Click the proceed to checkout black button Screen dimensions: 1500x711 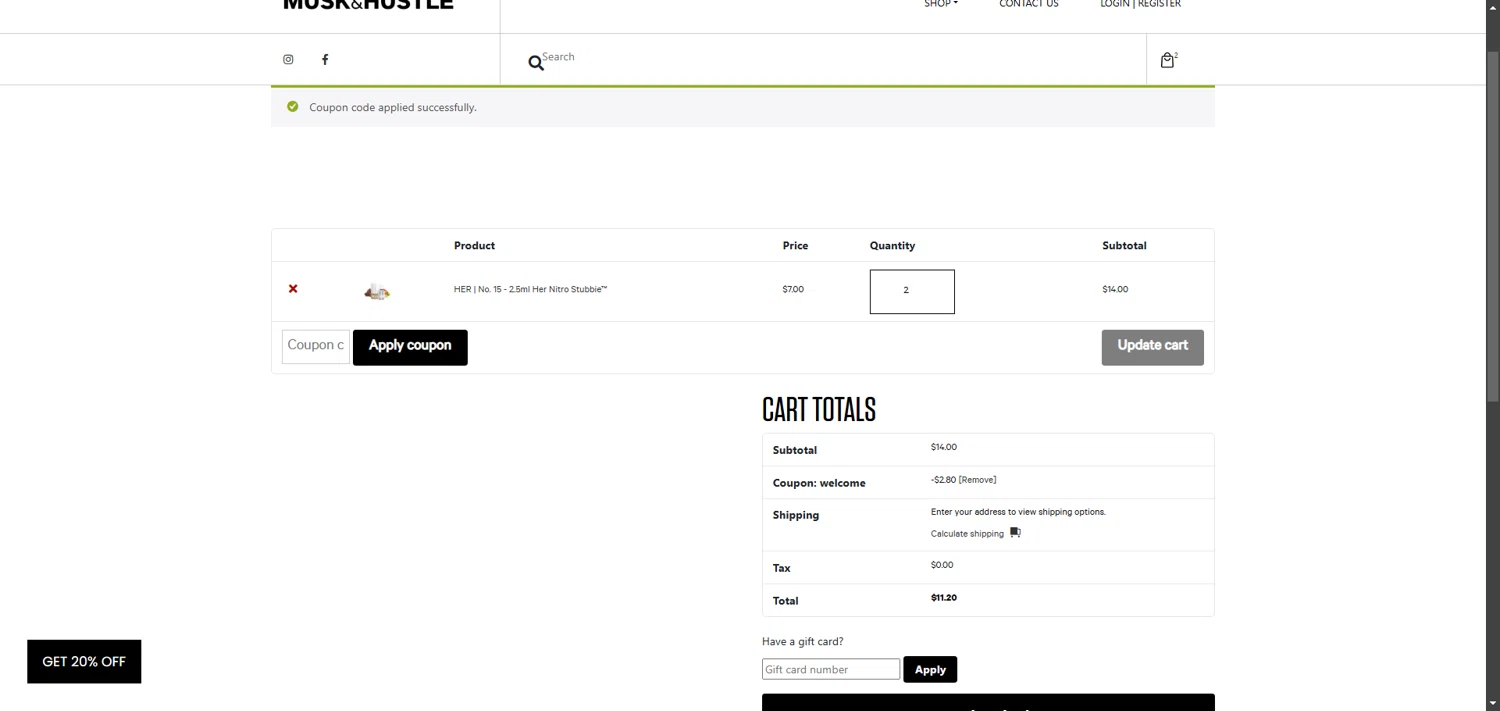click(988, 702)
